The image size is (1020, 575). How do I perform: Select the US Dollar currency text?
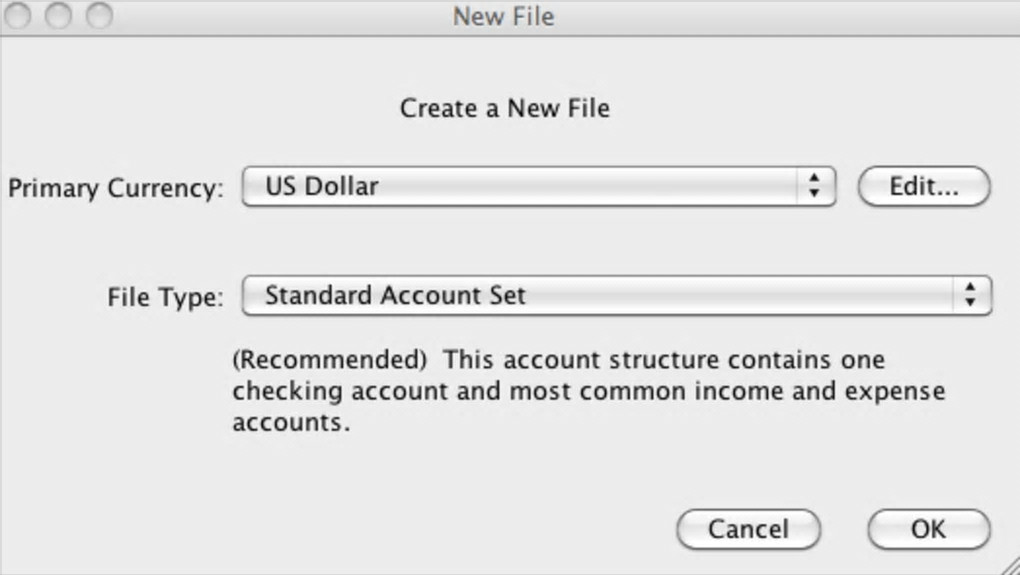click(x=321, y=186)
